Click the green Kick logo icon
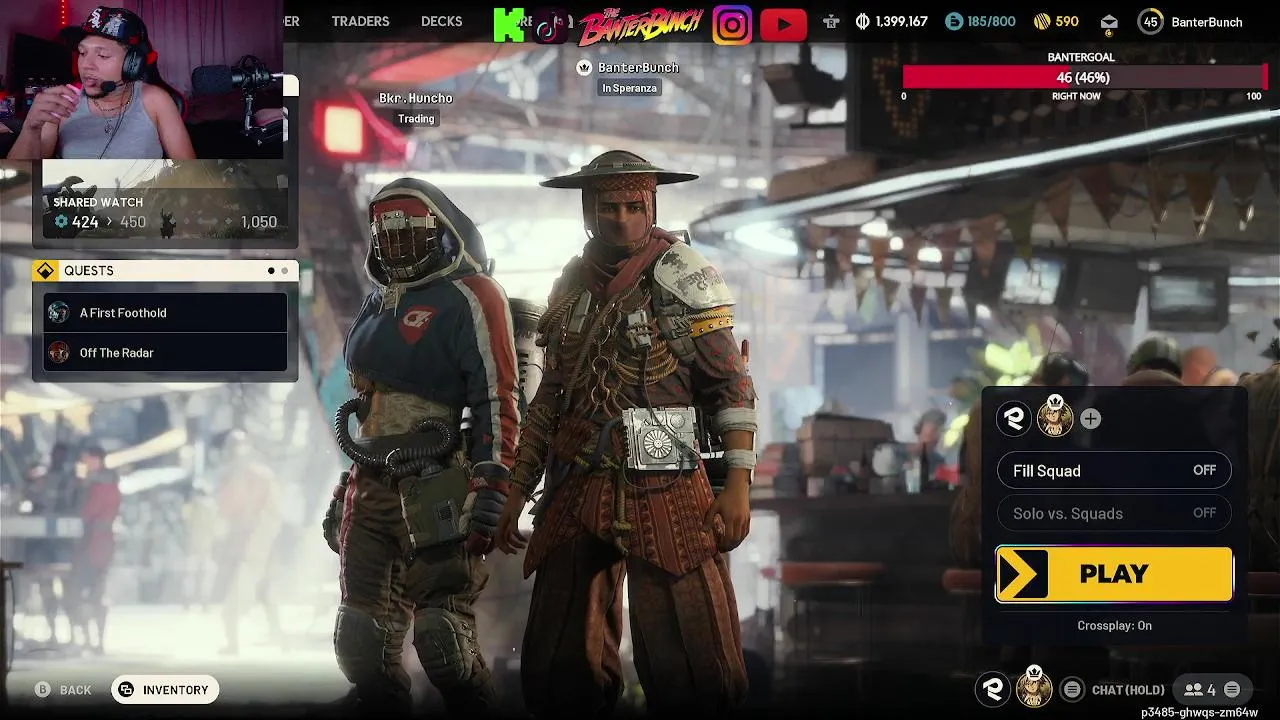Image resolution: width=1280 pixels, height=720 pixels. coord(509,25)
